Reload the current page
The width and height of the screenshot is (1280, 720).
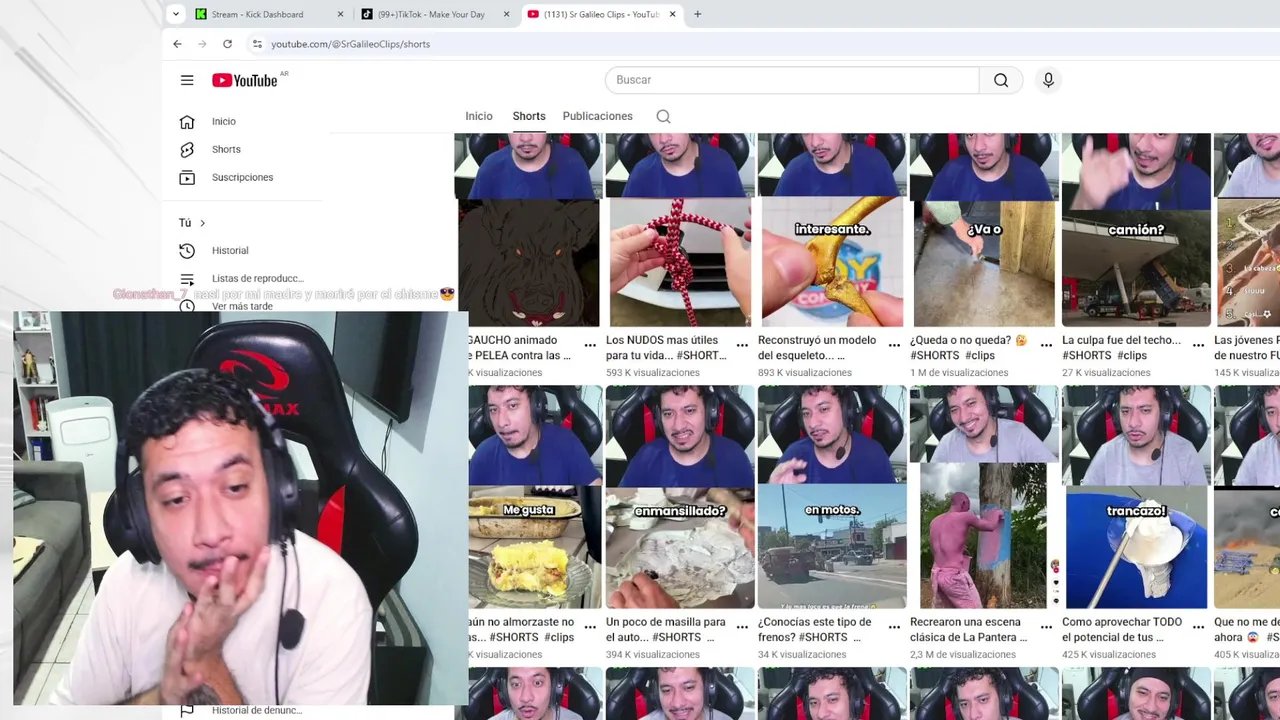[x=227, y=44]
